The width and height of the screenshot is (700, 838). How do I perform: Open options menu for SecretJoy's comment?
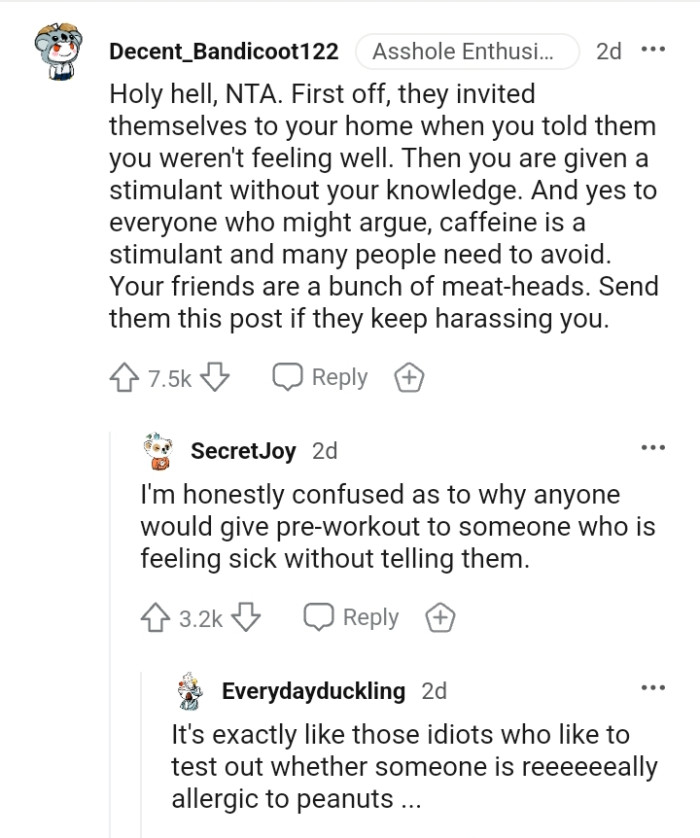(x=653, y=447)
